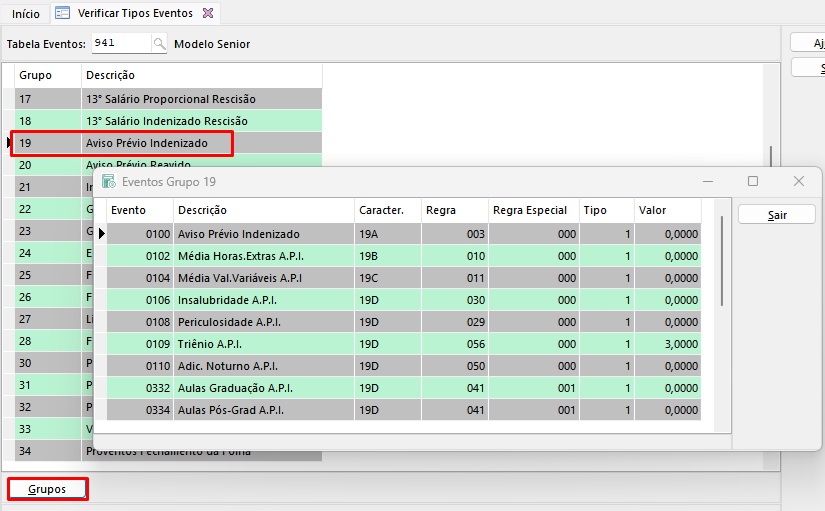
Task: Click the Evento column header
Action: 140,211
